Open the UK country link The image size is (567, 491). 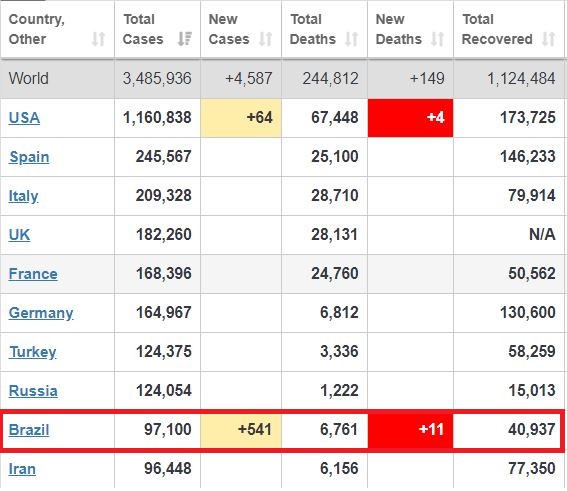19,235
